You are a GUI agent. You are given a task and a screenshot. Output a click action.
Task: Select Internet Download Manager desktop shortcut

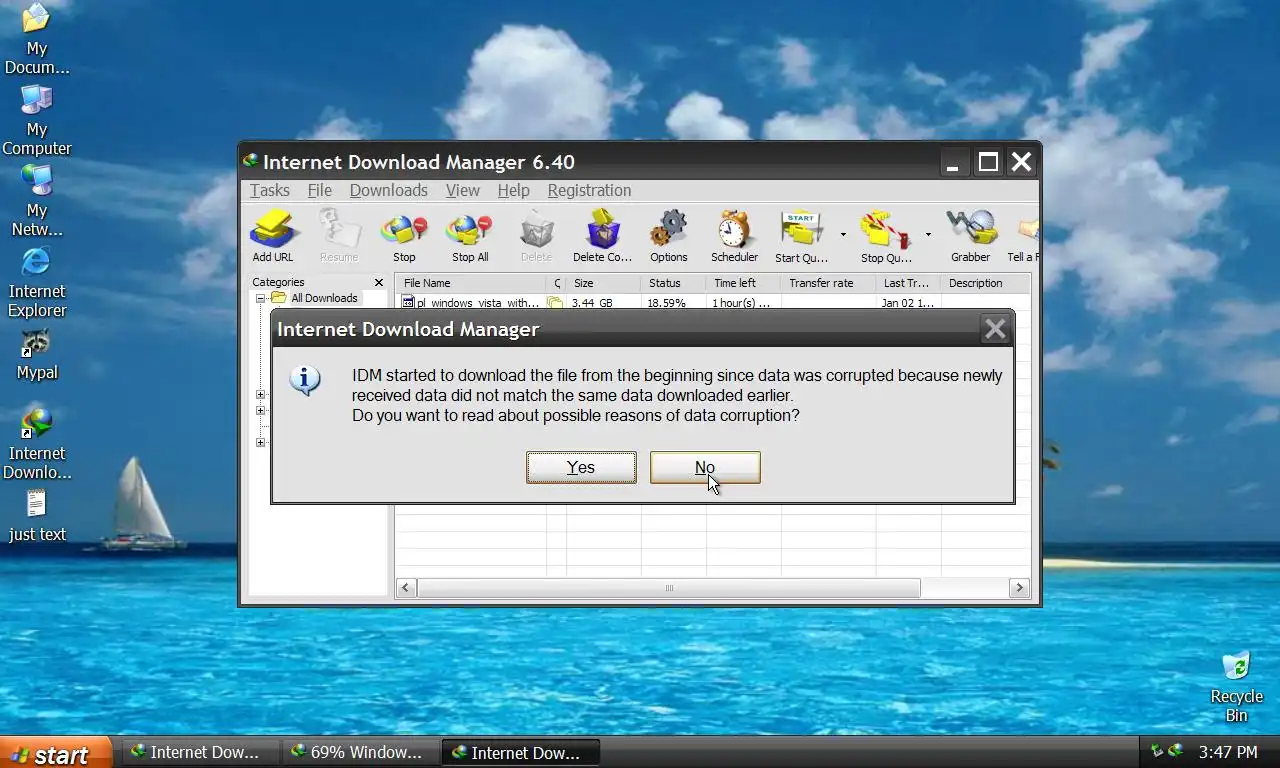37,444
